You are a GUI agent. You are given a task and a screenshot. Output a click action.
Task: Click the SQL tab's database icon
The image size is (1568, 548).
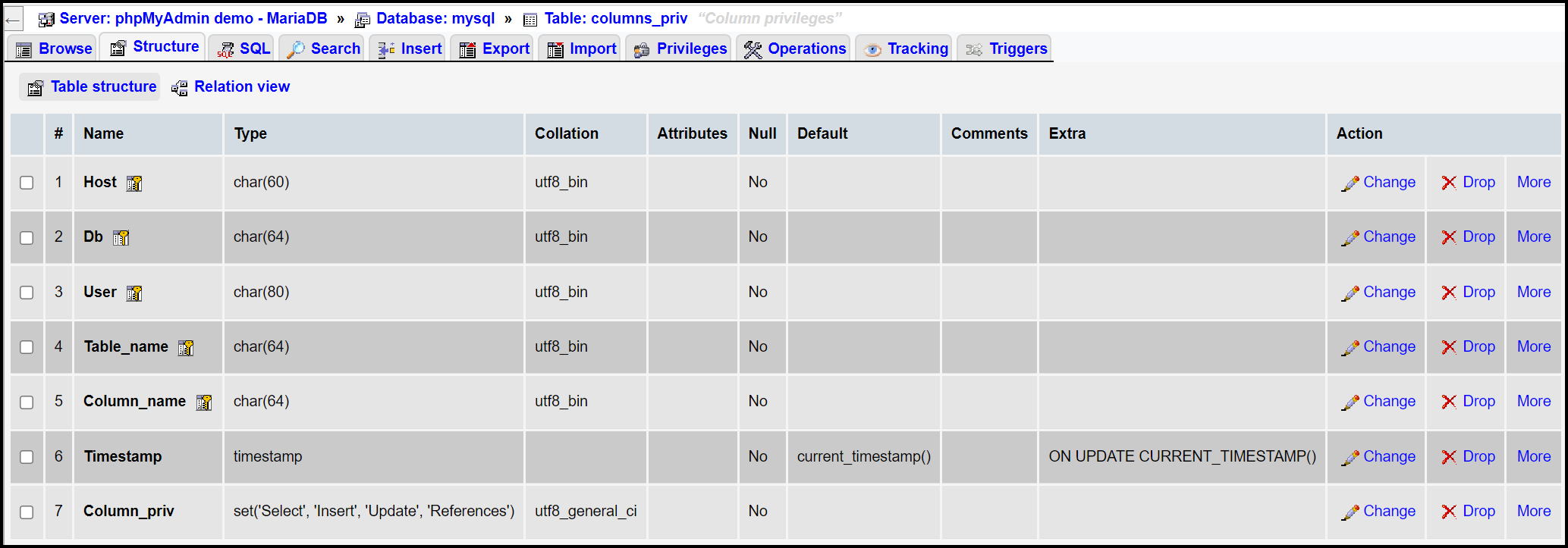click(225, 48)
